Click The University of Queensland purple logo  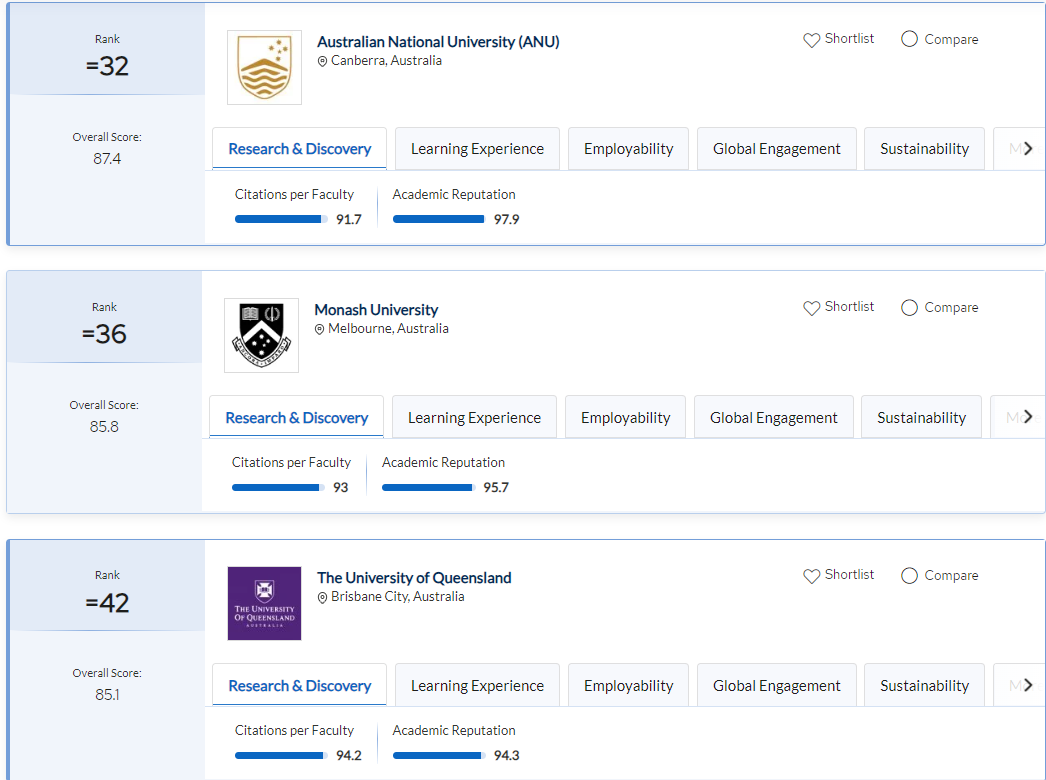coord(264,603)
